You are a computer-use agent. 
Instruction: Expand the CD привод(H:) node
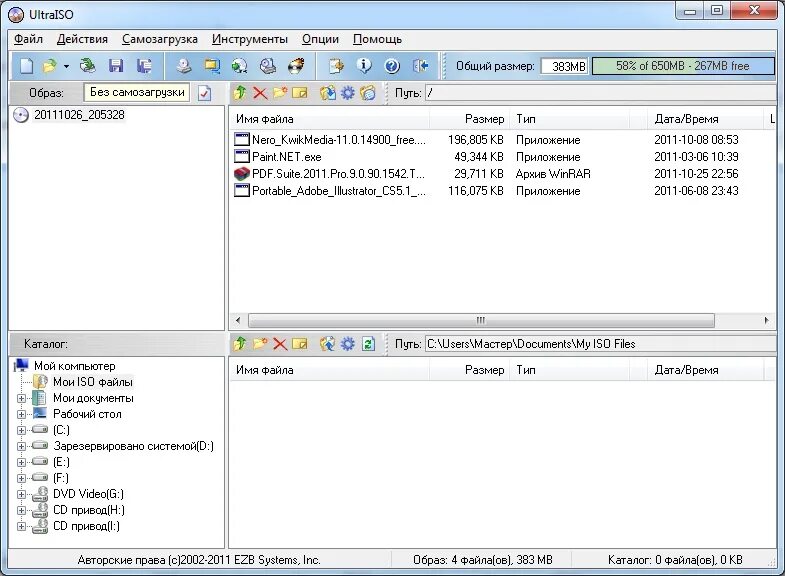point(21,510)
